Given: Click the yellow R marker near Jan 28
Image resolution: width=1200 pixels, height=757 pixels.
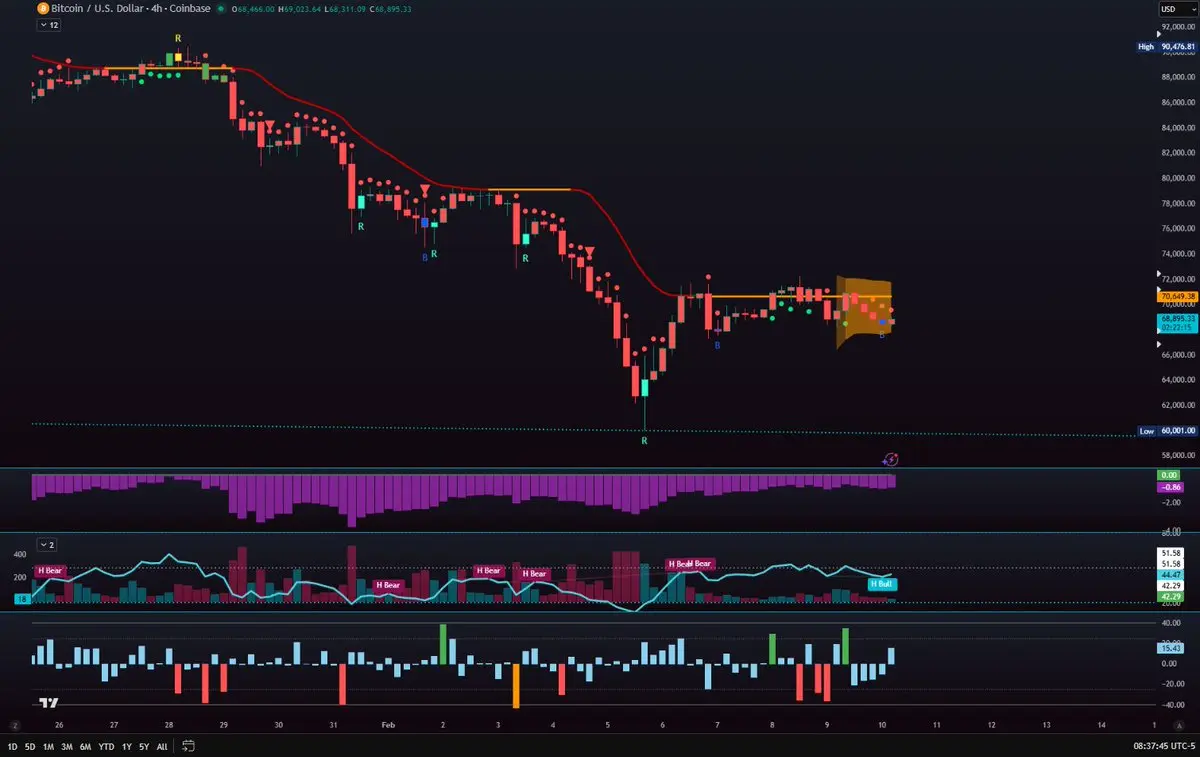Looking at the screenshot, I should [x=177, y=38].
